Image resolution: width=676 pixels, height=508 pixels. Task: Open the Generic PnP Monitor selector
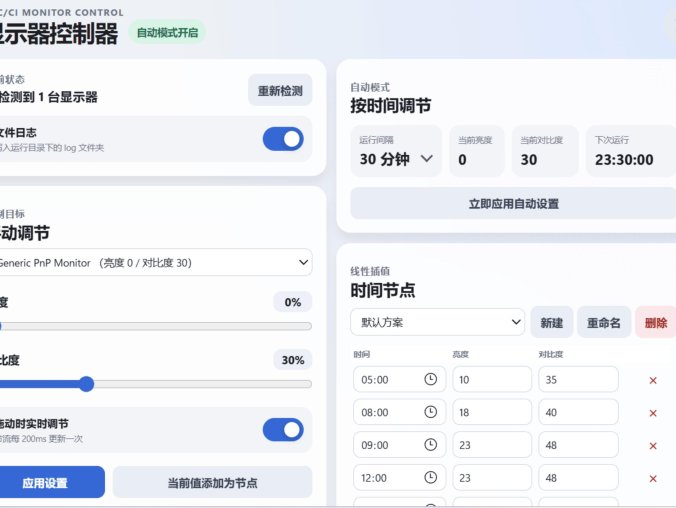click(x=155, y=262)
